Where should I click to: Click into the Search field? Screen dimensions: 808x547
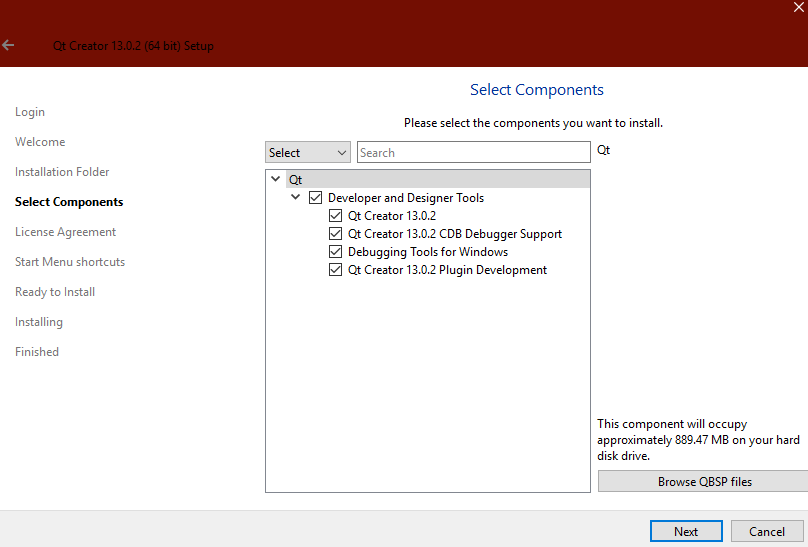(x=474, y=152)
